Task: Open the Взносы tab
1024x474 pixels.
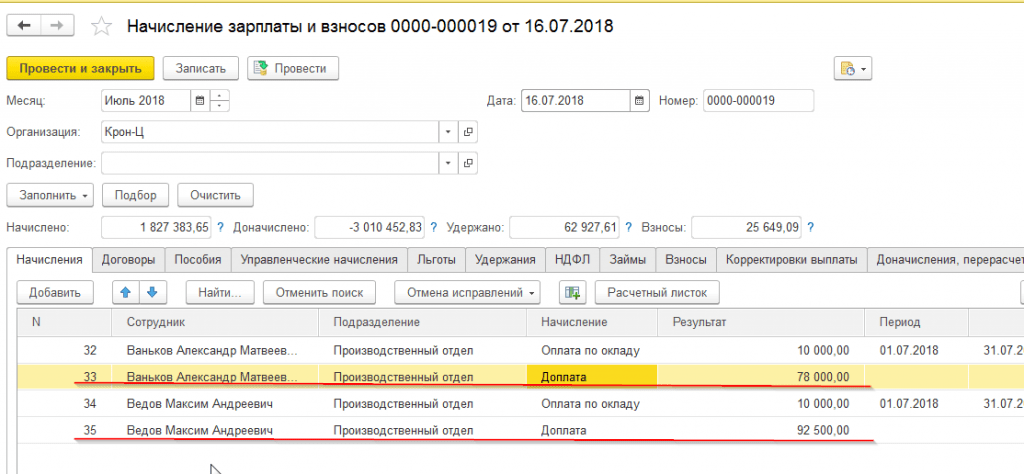Action: (x=686, y=259)
